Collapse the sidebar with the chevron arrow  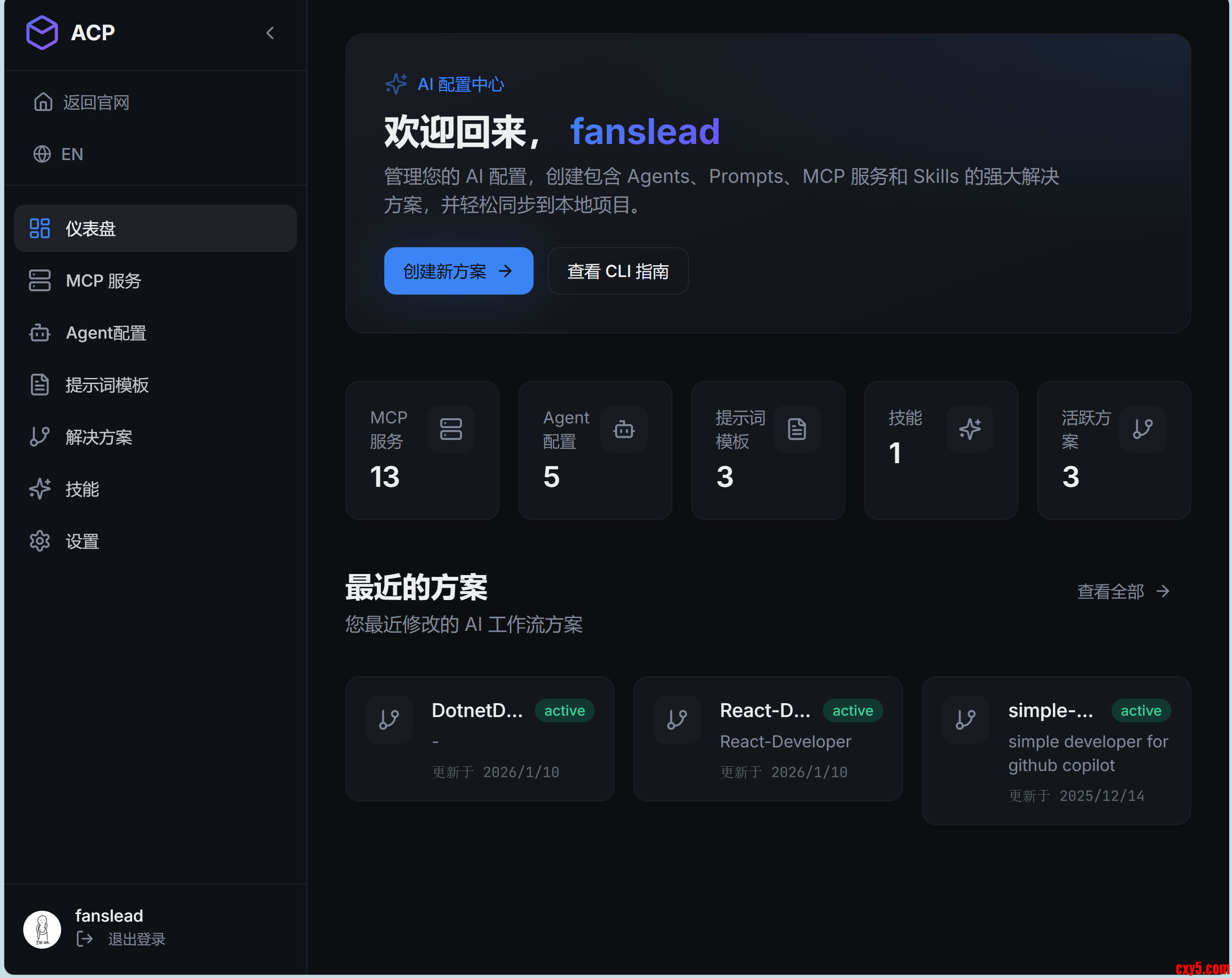coord(270,33)
